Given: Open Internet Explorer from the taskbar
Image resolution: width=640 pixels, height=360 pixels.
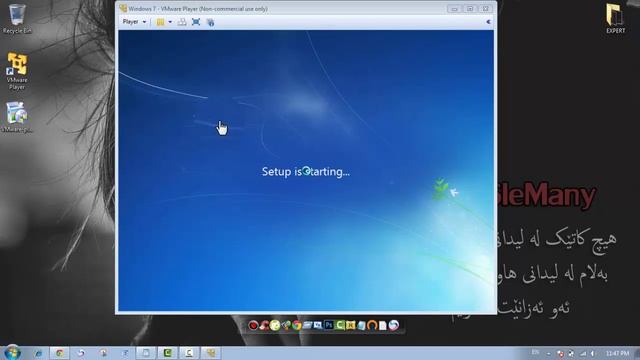Looking at the screenshot, I should (39, 353).
